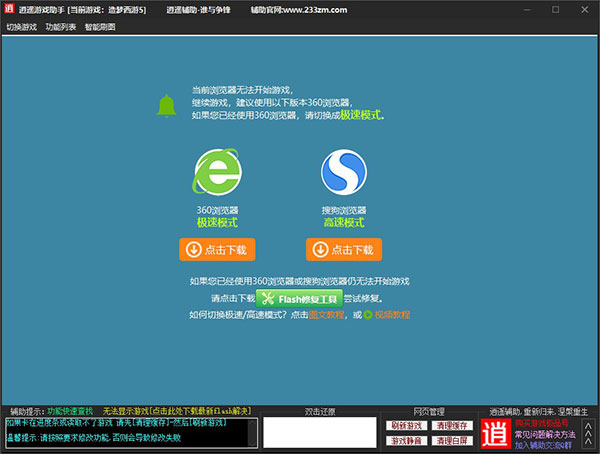600x454 pixels.
Task: Click the white 双击还原 box
Action: 316,432
